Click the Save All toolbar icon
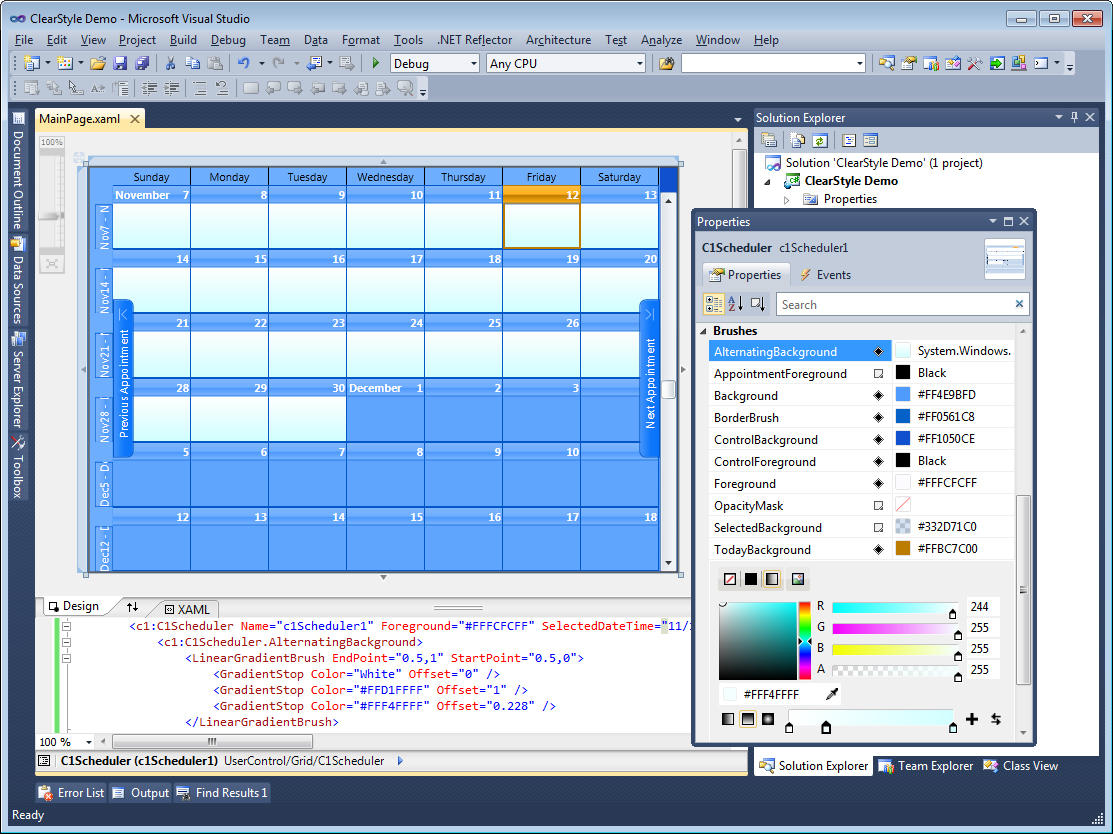 pyautogui.click(x=142, y=62)
